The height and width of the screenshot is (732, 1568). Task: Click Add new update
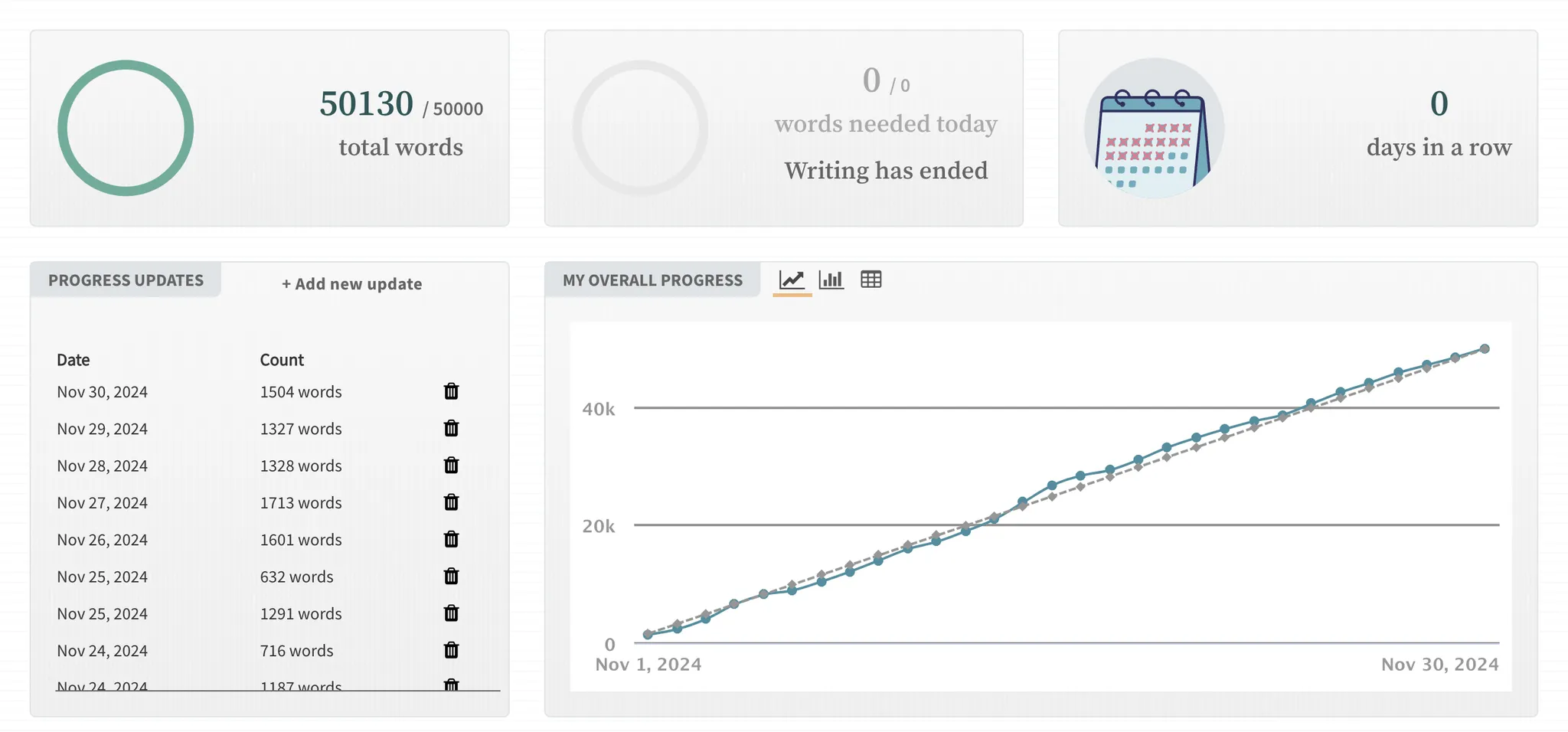[x=351, y=284]
